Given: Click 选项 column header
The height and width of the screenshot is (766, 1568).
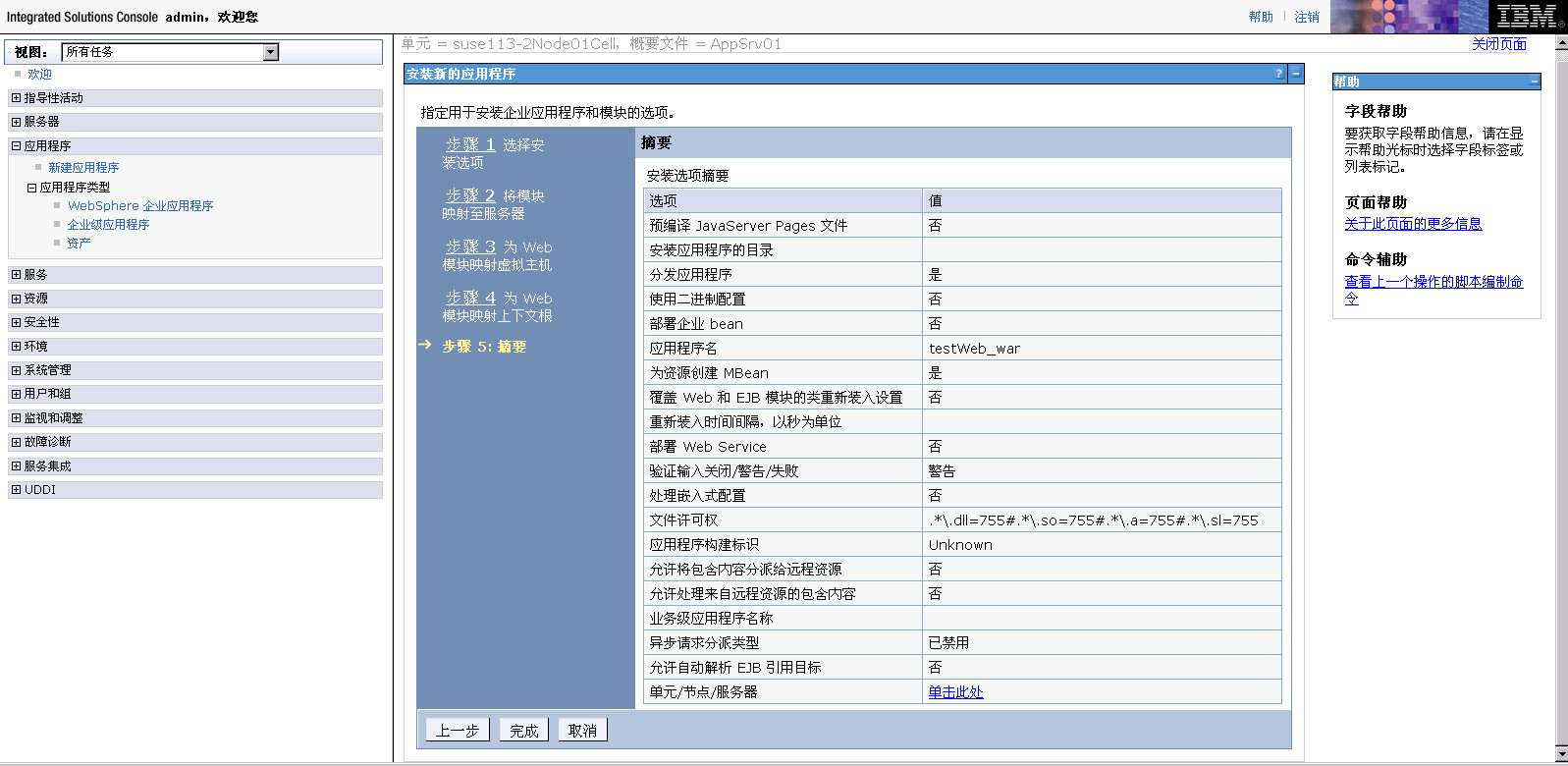Looking at the screenshot, I should 663,201.
